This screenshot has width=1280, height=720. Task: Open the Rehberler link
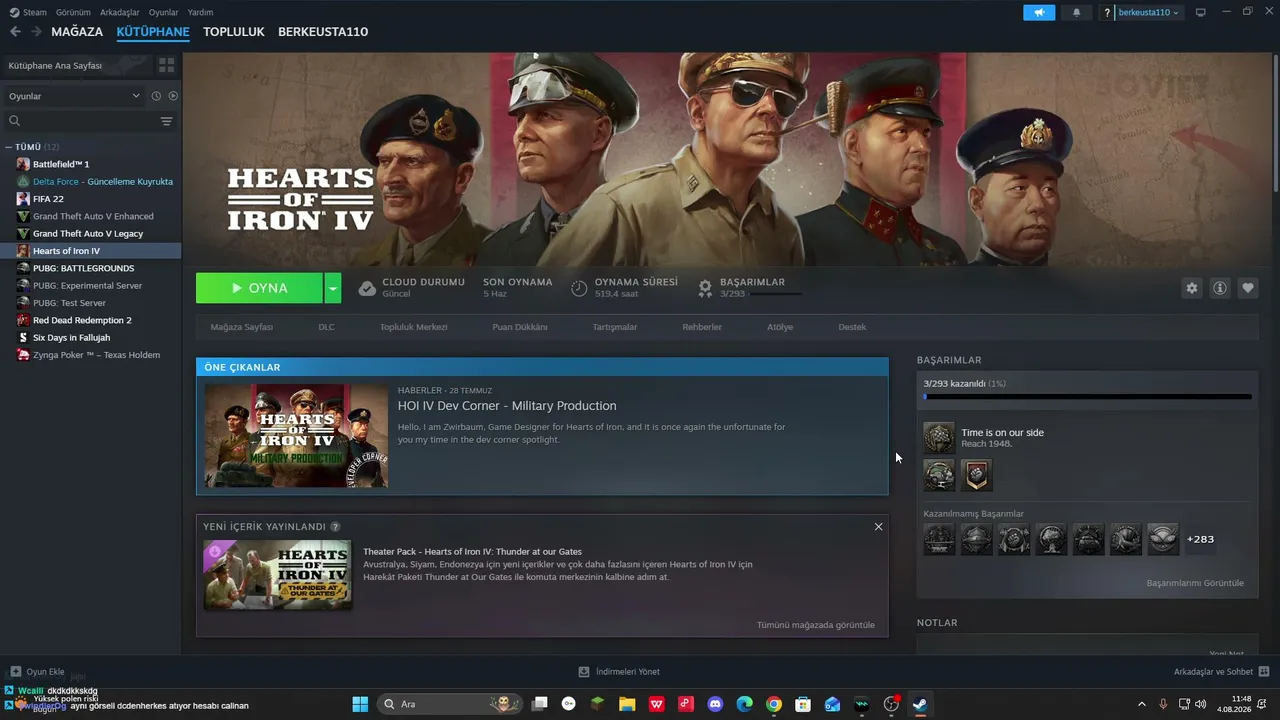(702, 327)
